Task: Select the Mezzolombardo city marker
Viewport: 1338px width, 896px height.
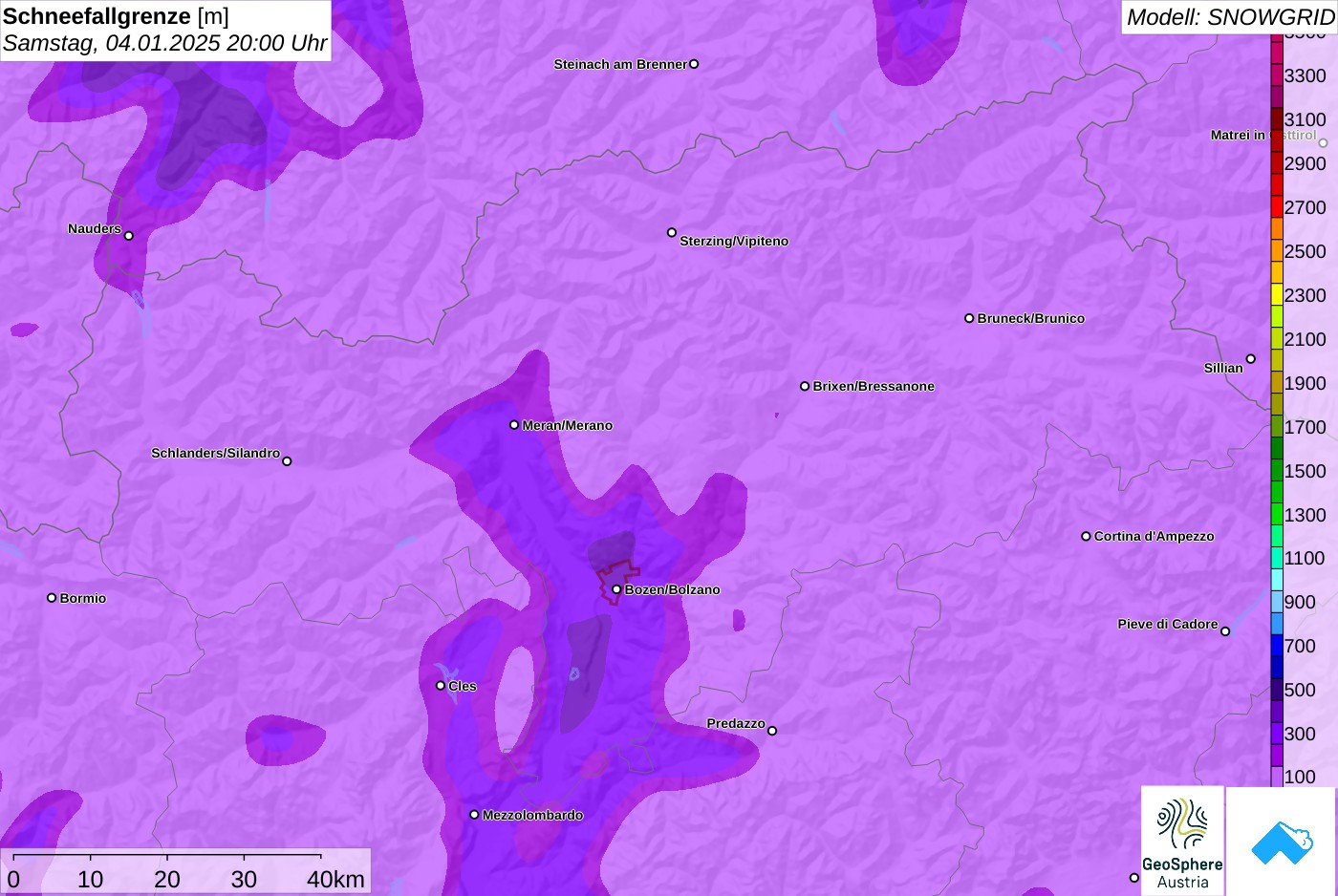Action: 474,815
